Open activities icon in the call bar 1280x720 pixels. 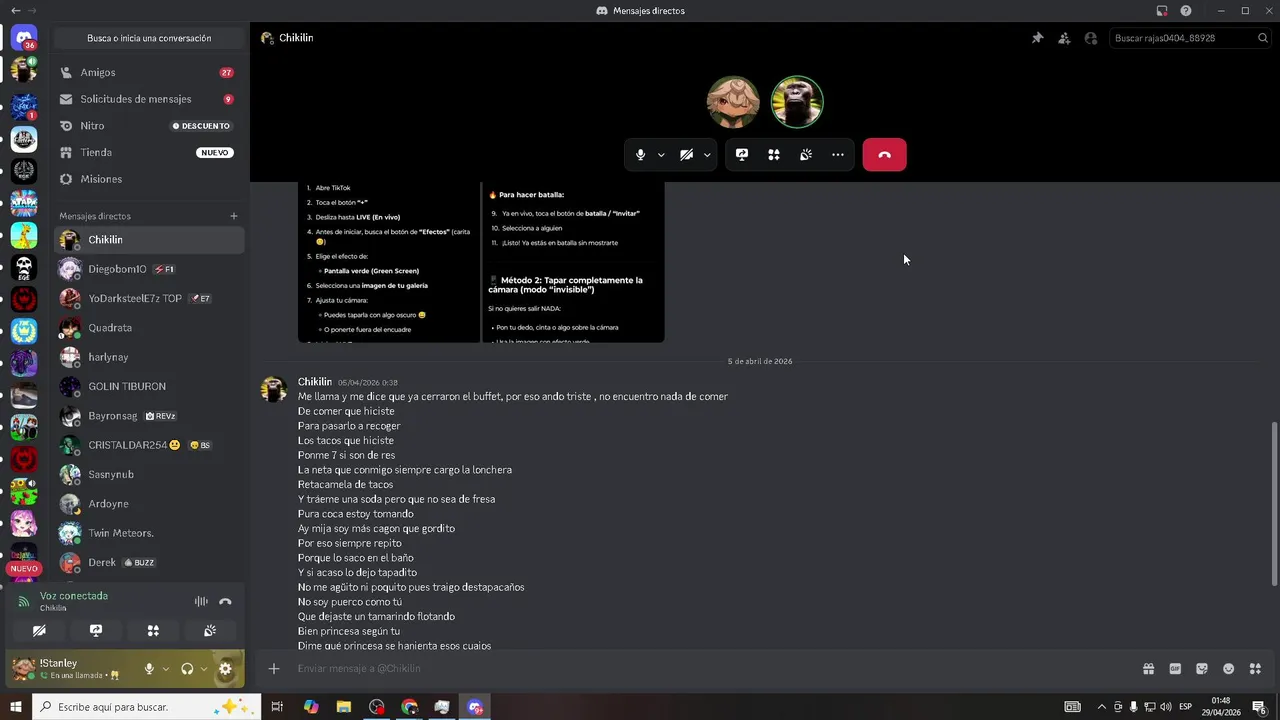[774, 155]
